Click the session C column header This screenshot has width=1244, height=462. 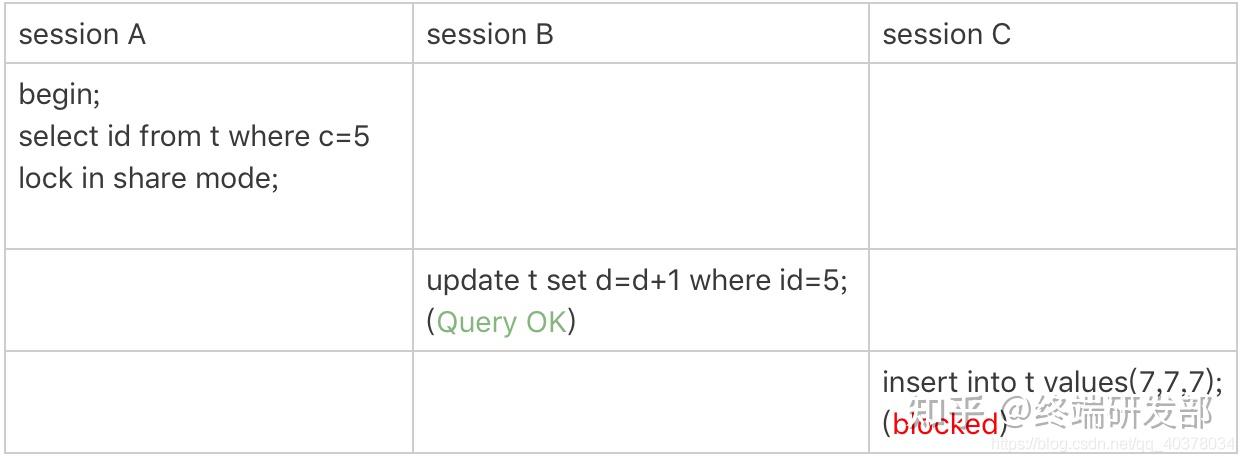(946, 35)
